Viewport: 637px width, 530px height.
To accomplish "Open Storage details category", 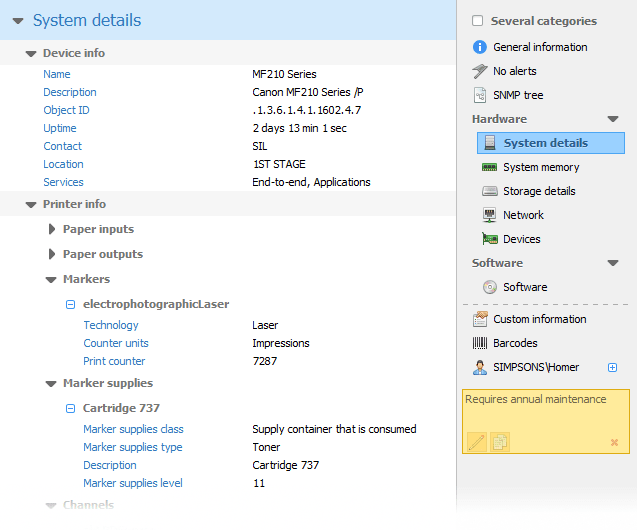I will pos(538,191).
